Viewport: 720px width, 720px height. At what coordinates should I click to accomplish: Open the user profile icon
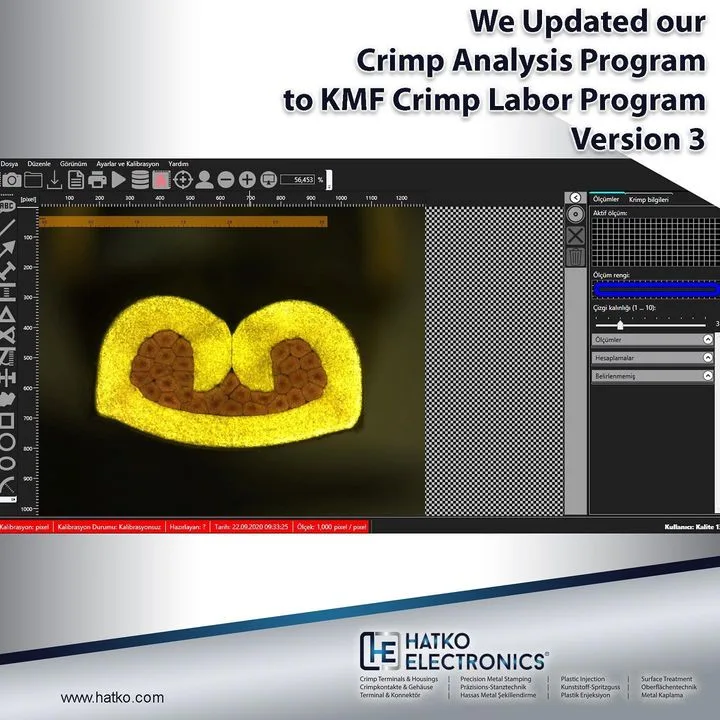tap(204, 180)
